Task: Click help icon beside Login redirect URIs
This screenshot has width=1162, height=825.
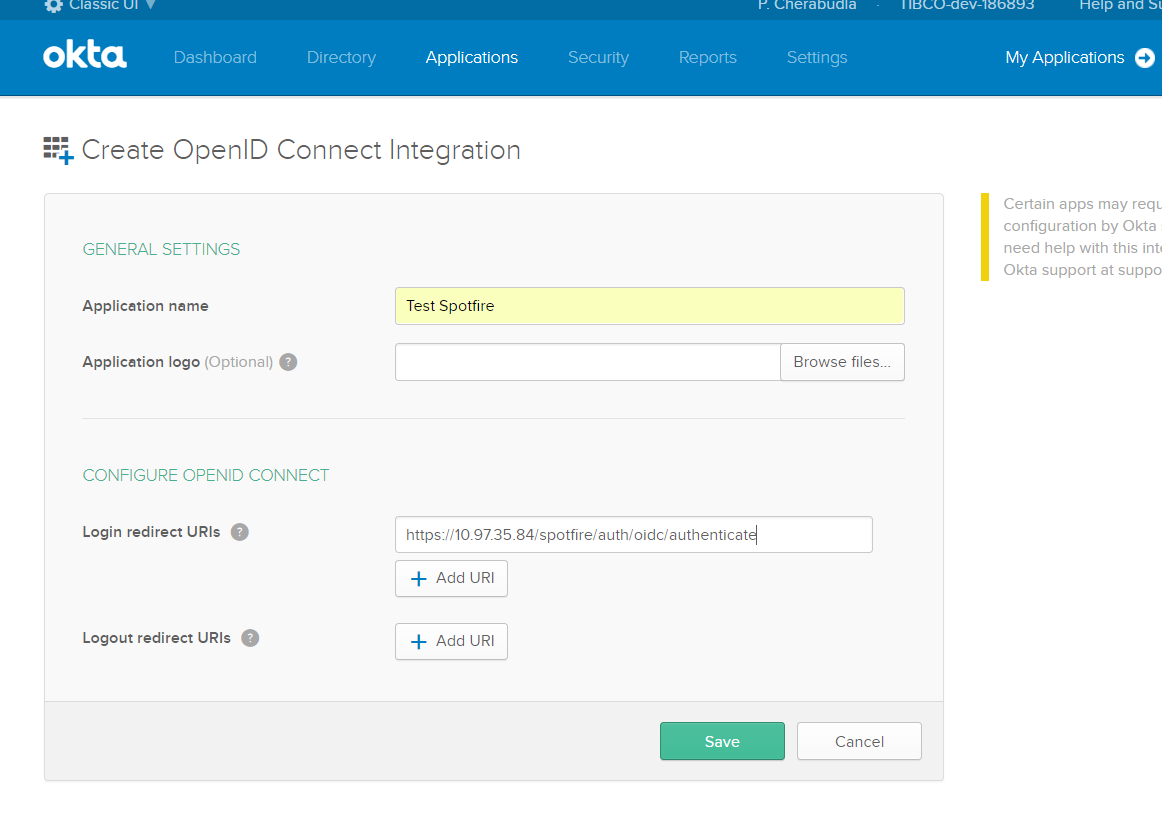Action: point(240,532)
